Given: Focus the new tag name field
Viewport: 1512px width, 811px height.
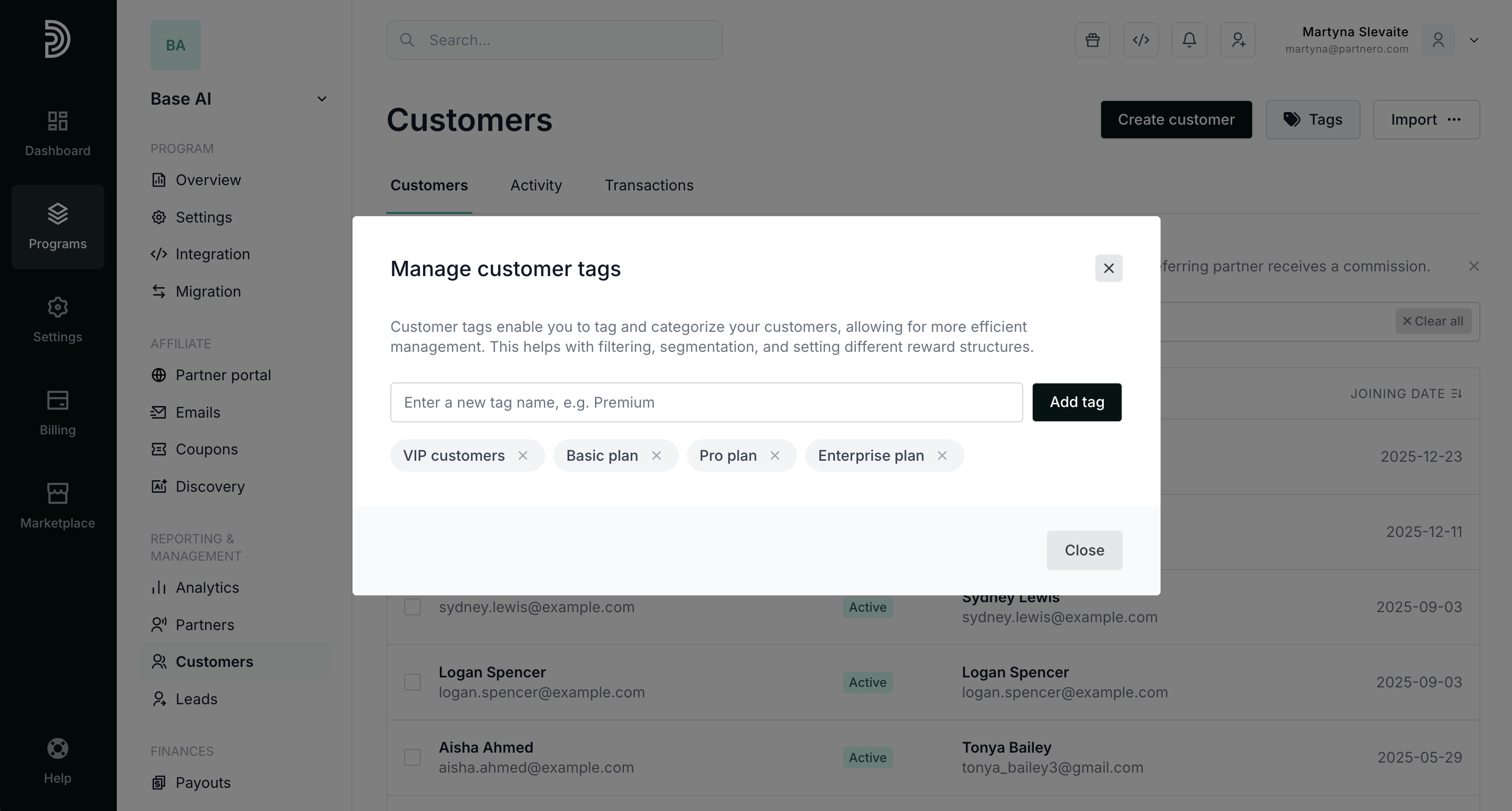Looking at the screenshot, I should 706,402.
